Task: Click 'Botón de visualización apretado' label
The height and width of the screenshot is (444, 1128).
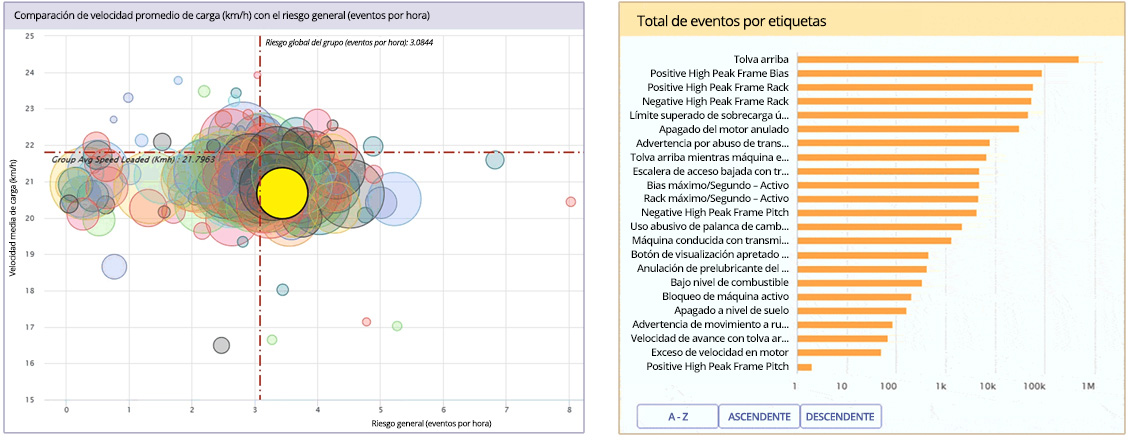Action: click(x=709, y=255)
